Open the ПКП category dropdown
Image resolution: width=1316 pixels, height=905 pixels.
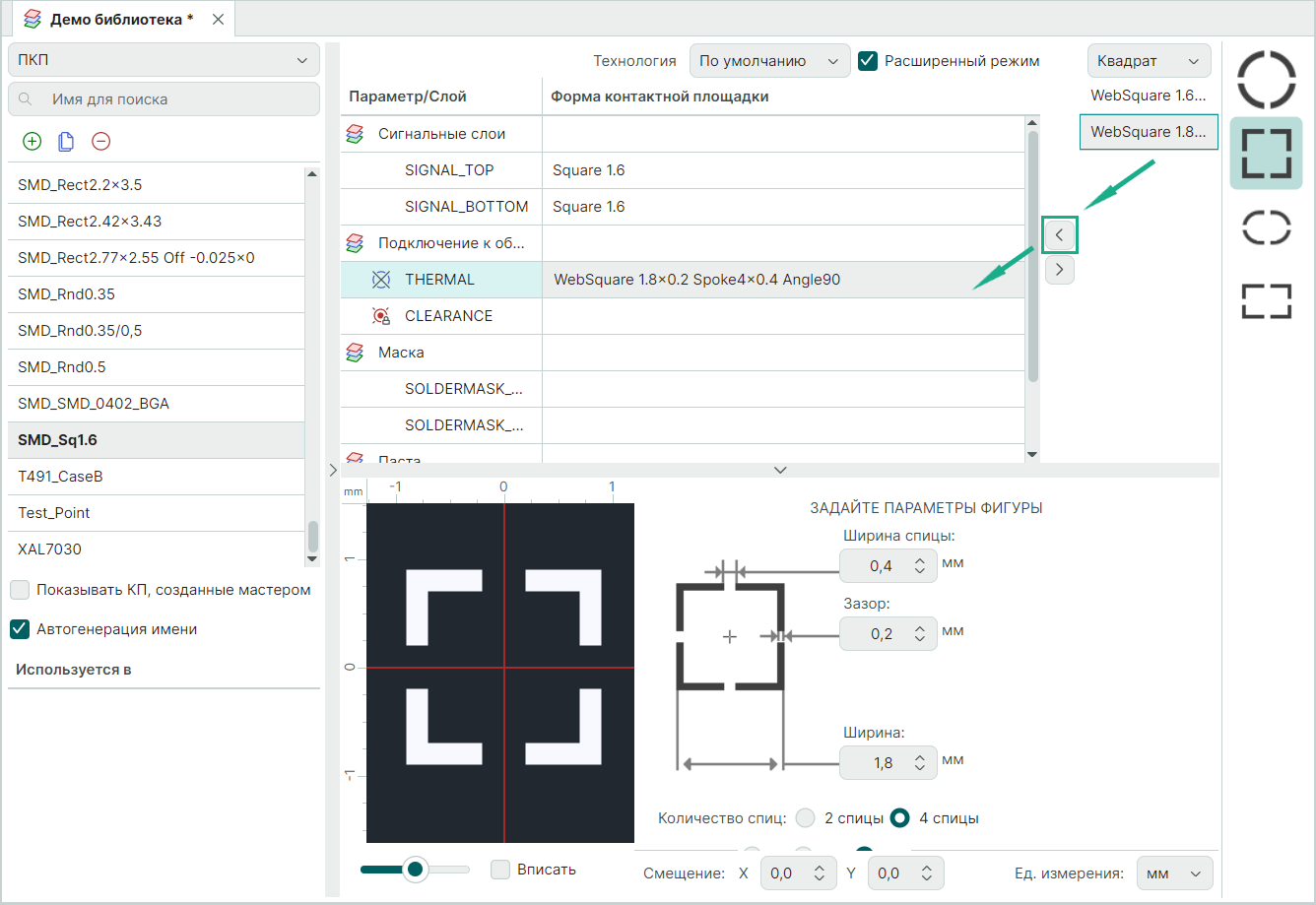point(164,60)
